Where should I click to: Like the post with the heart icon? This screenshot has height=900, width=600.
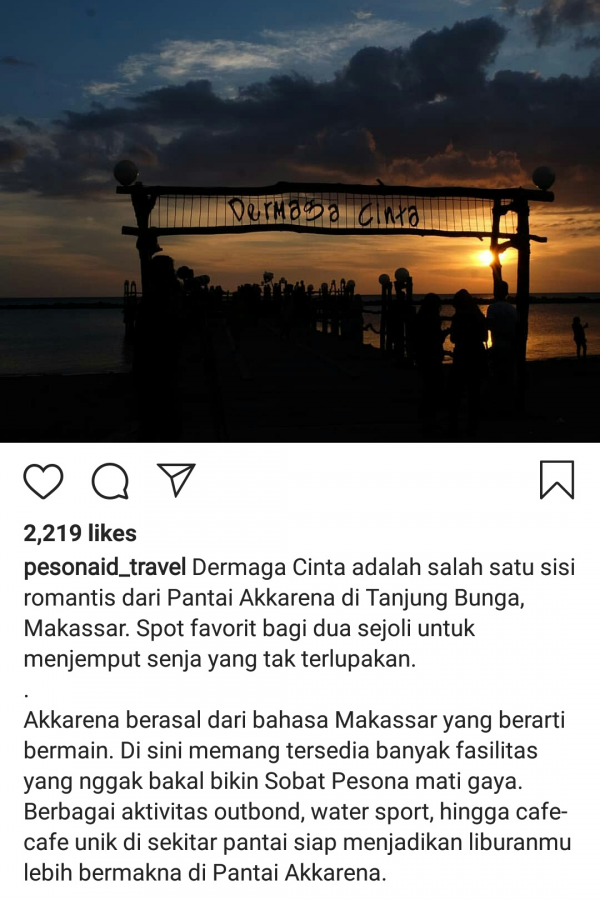tap(43, 480)
